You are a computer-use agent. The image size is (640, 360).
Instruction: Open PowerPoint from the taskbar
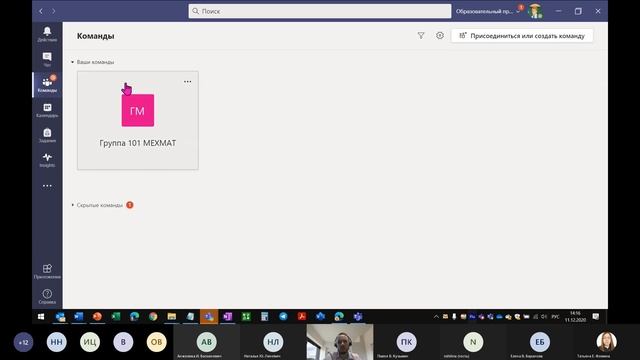[97, 317]
